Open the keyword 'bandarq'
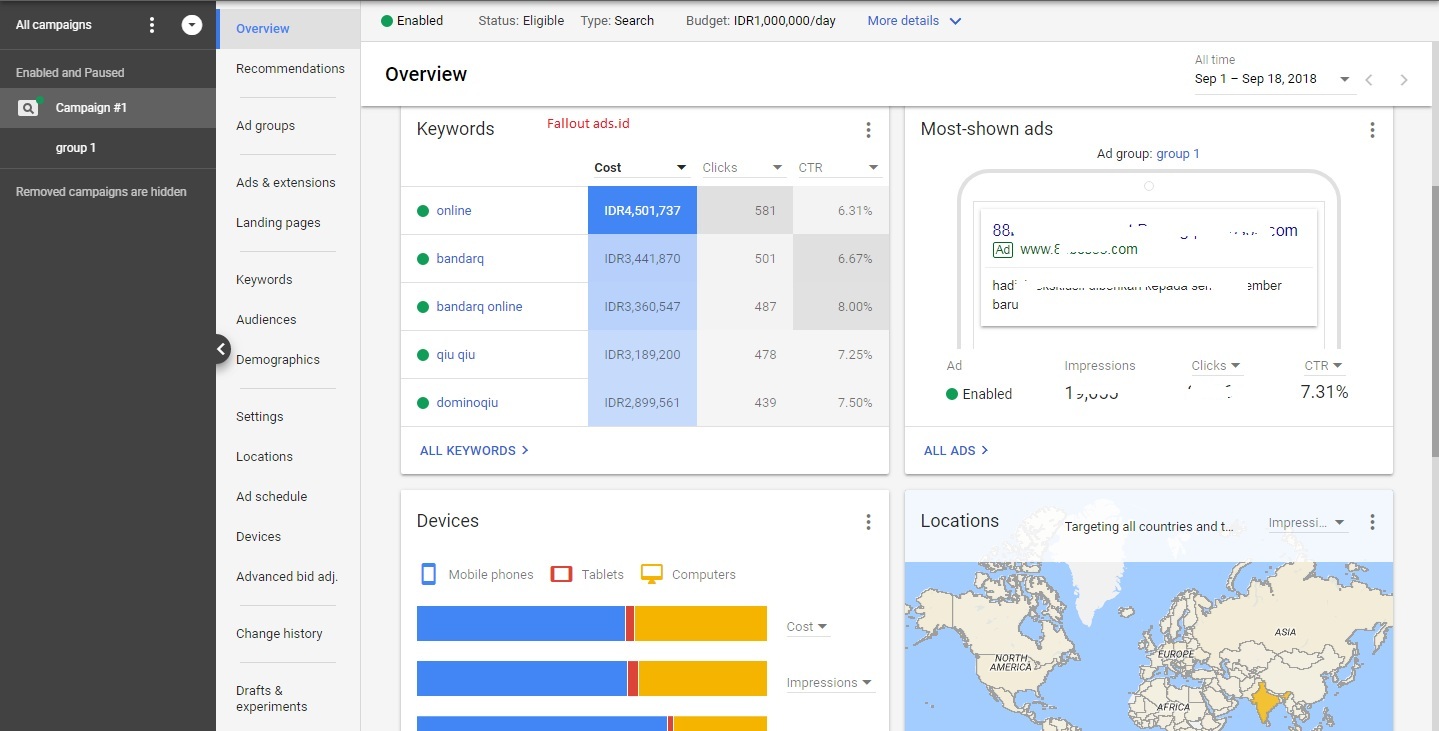This screenshot has width=1439, height=731. tap(460, 259)
